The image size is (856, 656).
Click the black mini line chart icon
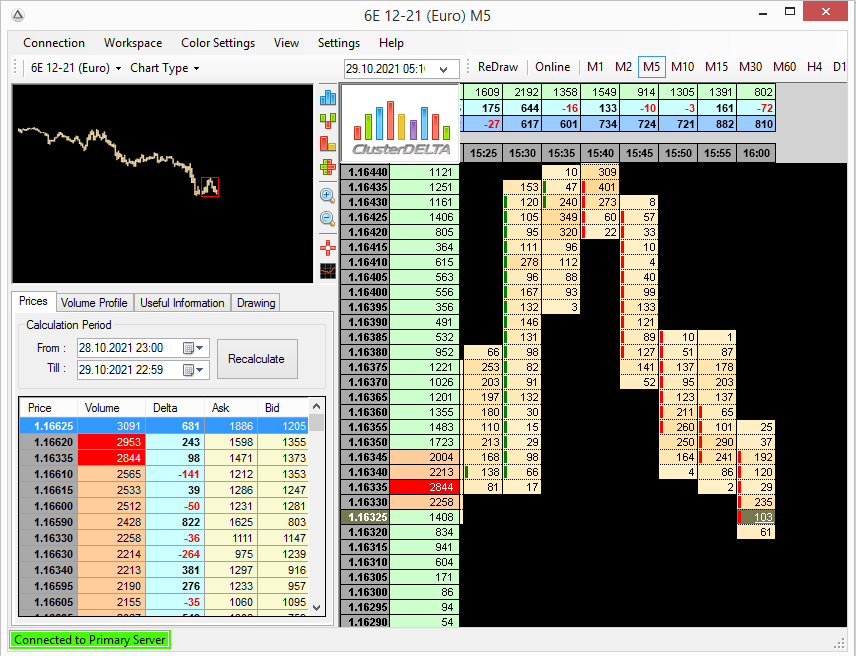[327, 270]
